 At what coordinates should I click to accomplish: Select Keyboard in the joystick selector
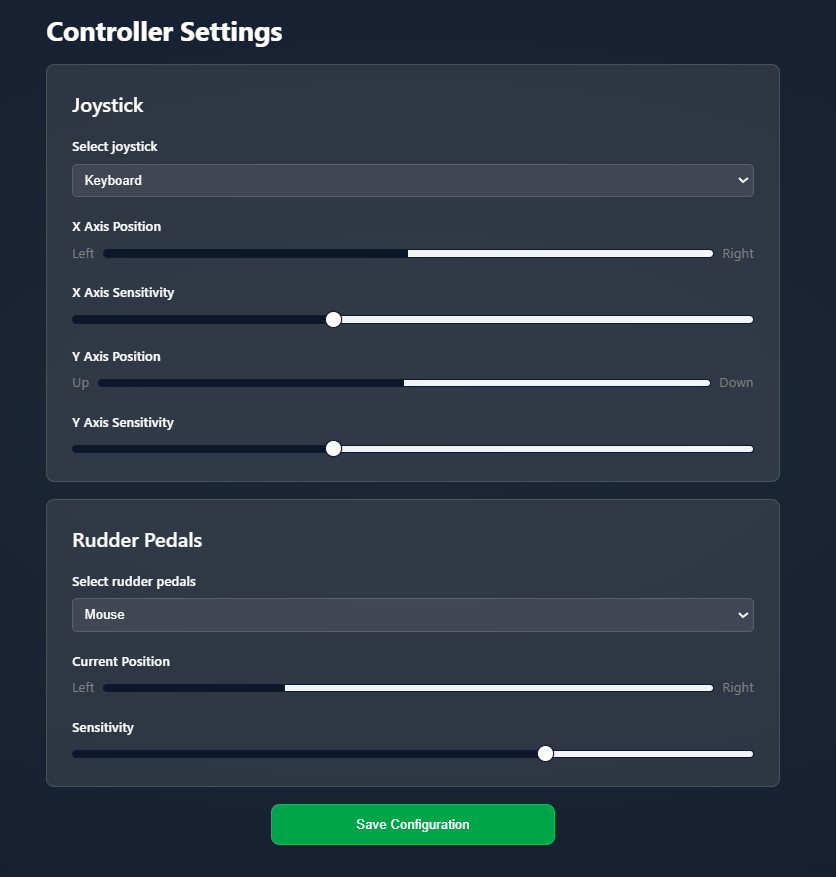[x=412, y=180]
